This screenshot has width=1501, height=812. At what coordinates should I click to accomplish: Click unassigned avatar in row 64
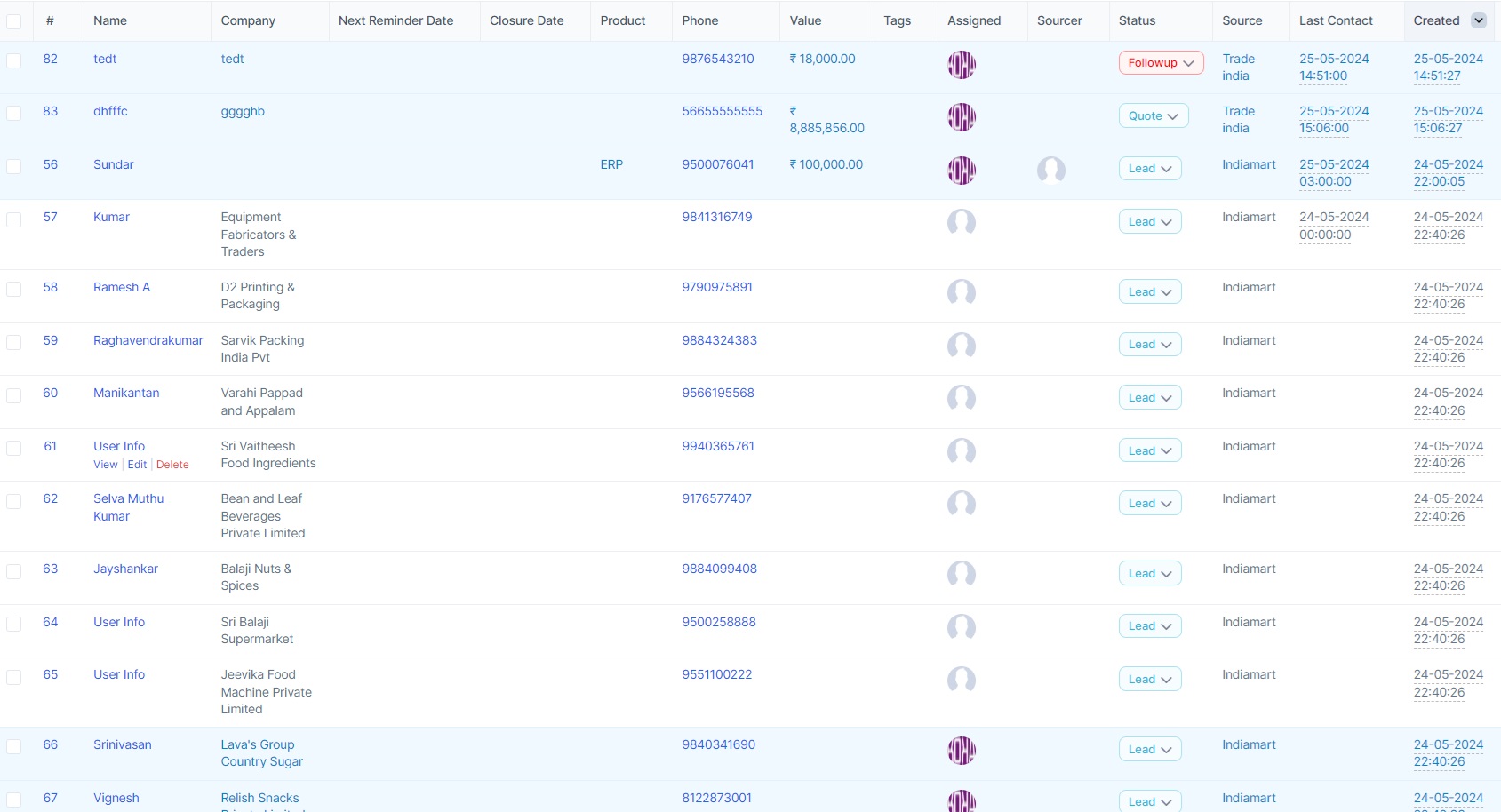click(962, 628)
